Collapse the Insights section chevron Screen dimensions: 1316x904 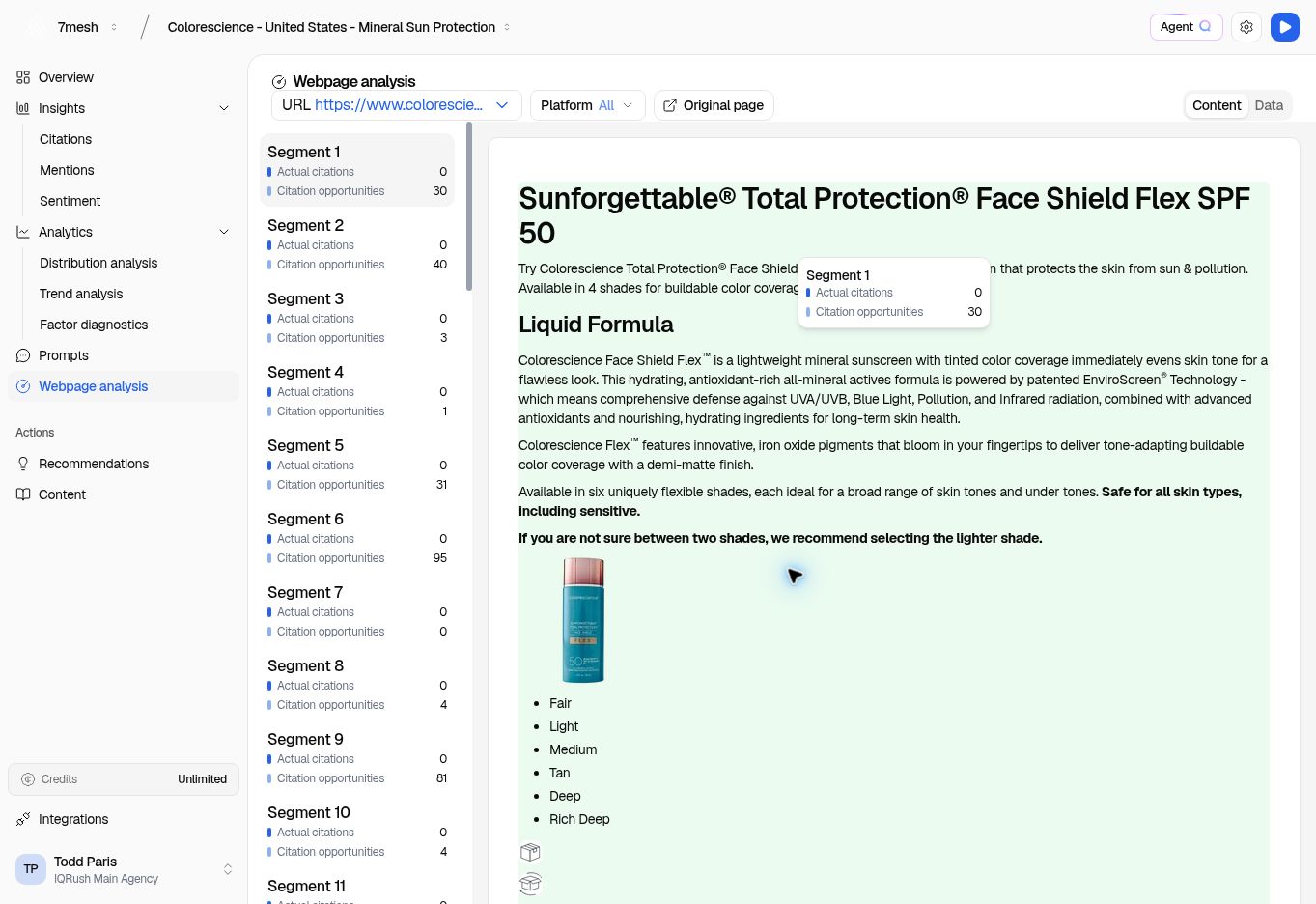224,108
